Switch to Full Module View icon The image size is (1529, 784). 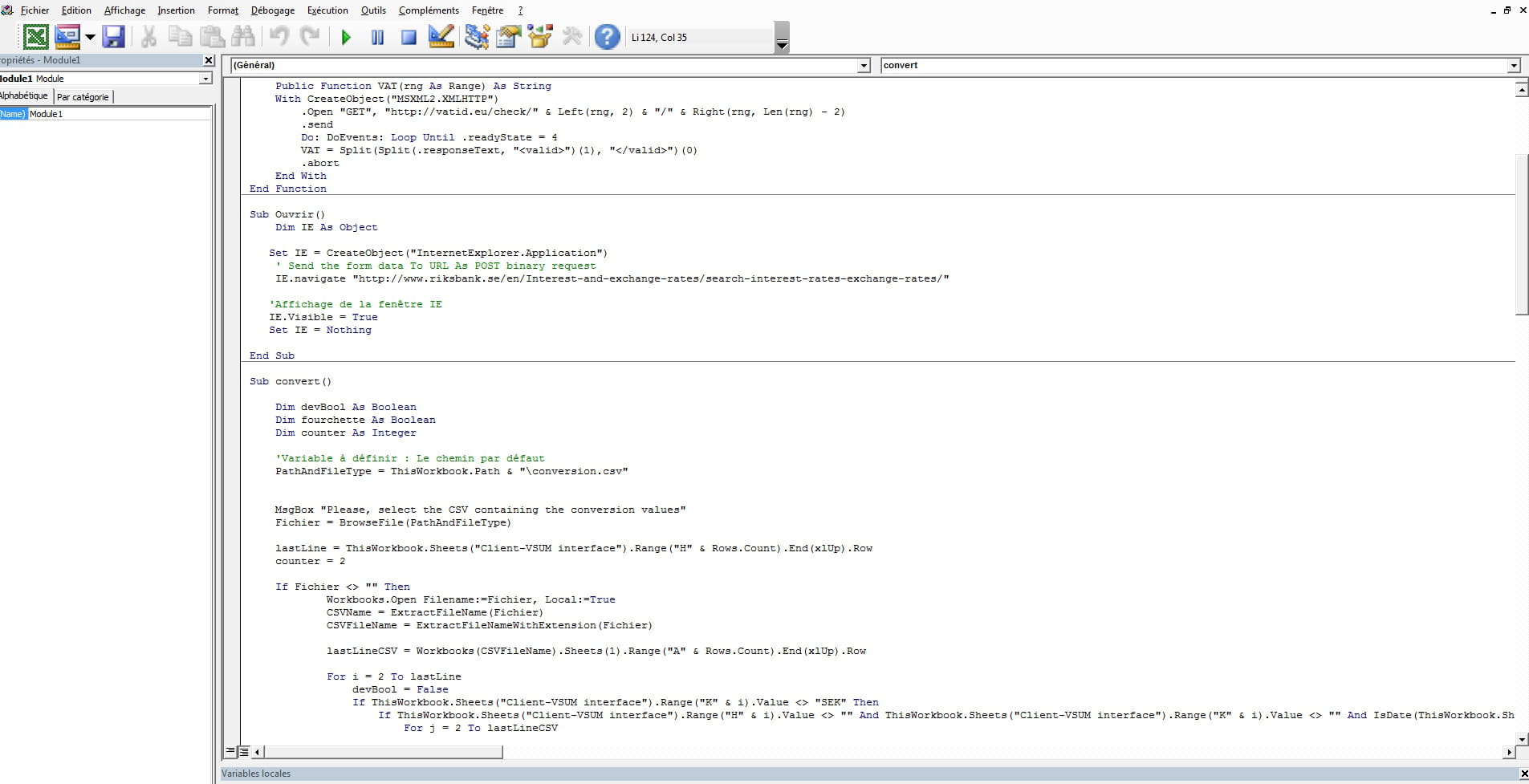click(x=244, y=752)
